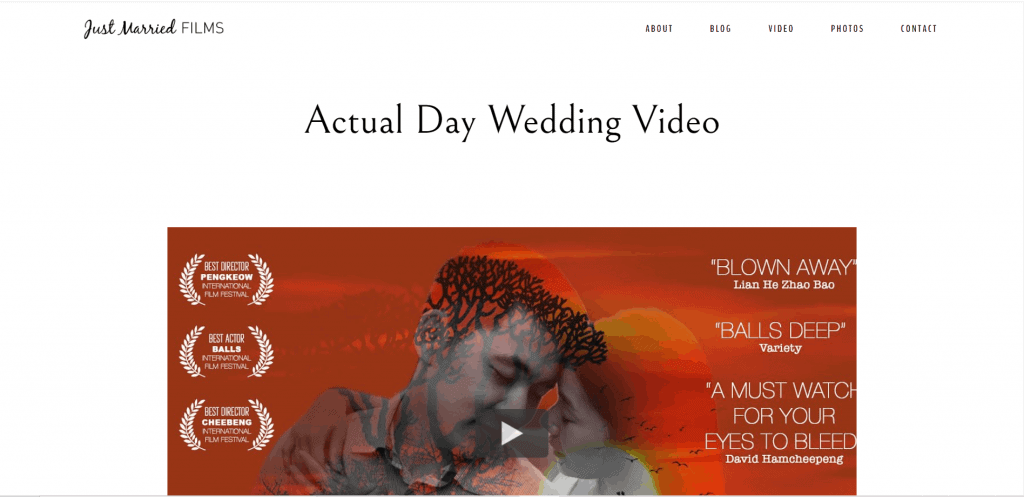The height and width of the screenshot is (497, 1024).
Task: Click the David Hamcheepeng name
Action: click(784, 459)
